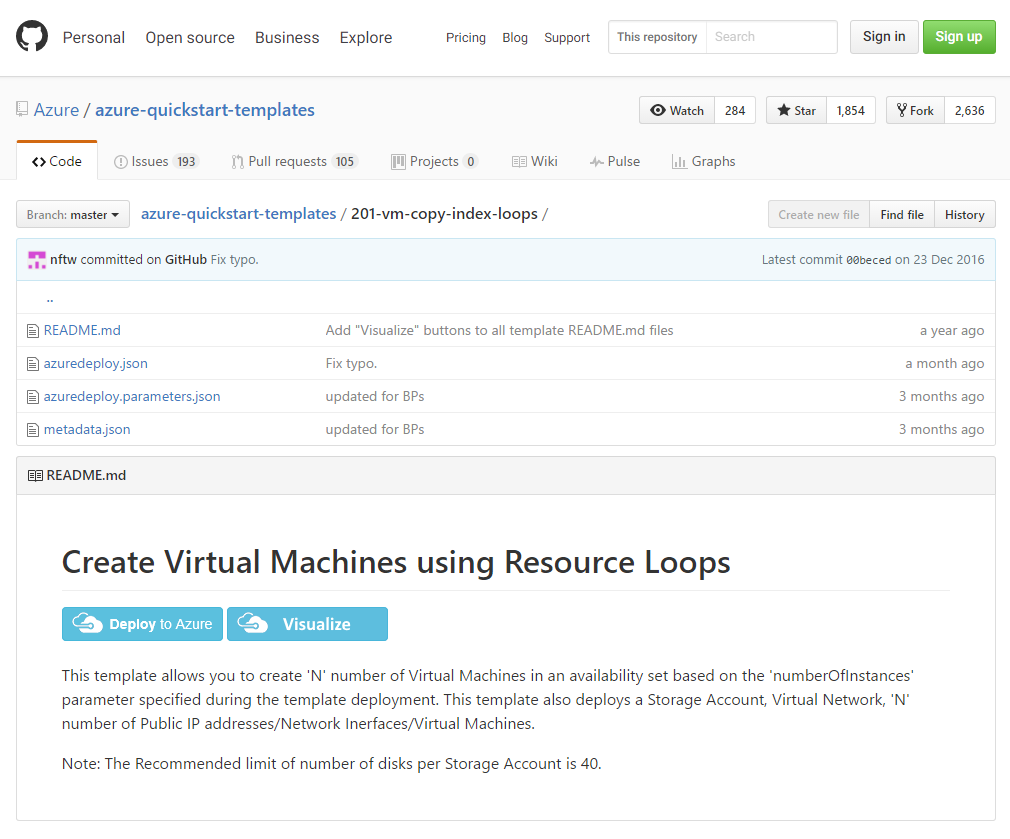
Task: Focus the Search input field
Action: click(x=772, y=37)
